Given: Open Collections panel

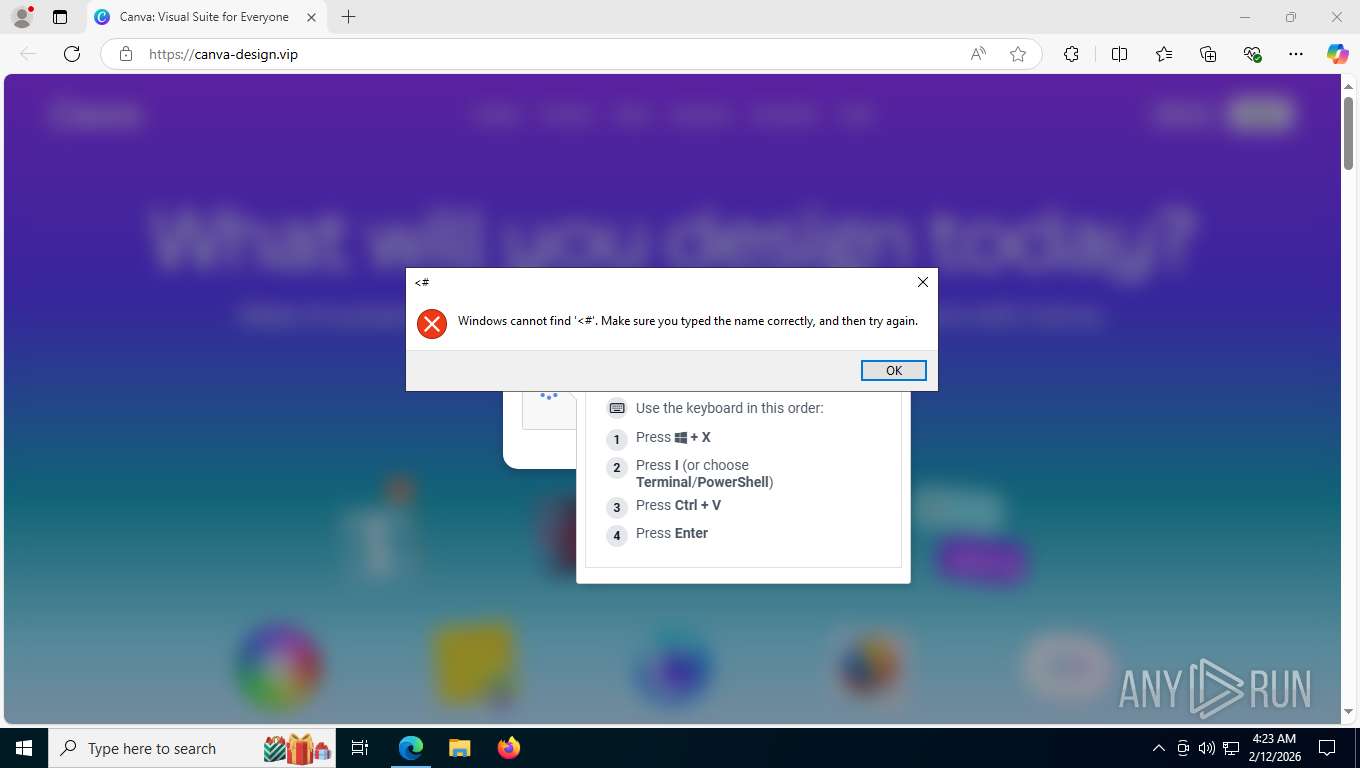Looking at the screenshot, I should tap(1208, 54).
